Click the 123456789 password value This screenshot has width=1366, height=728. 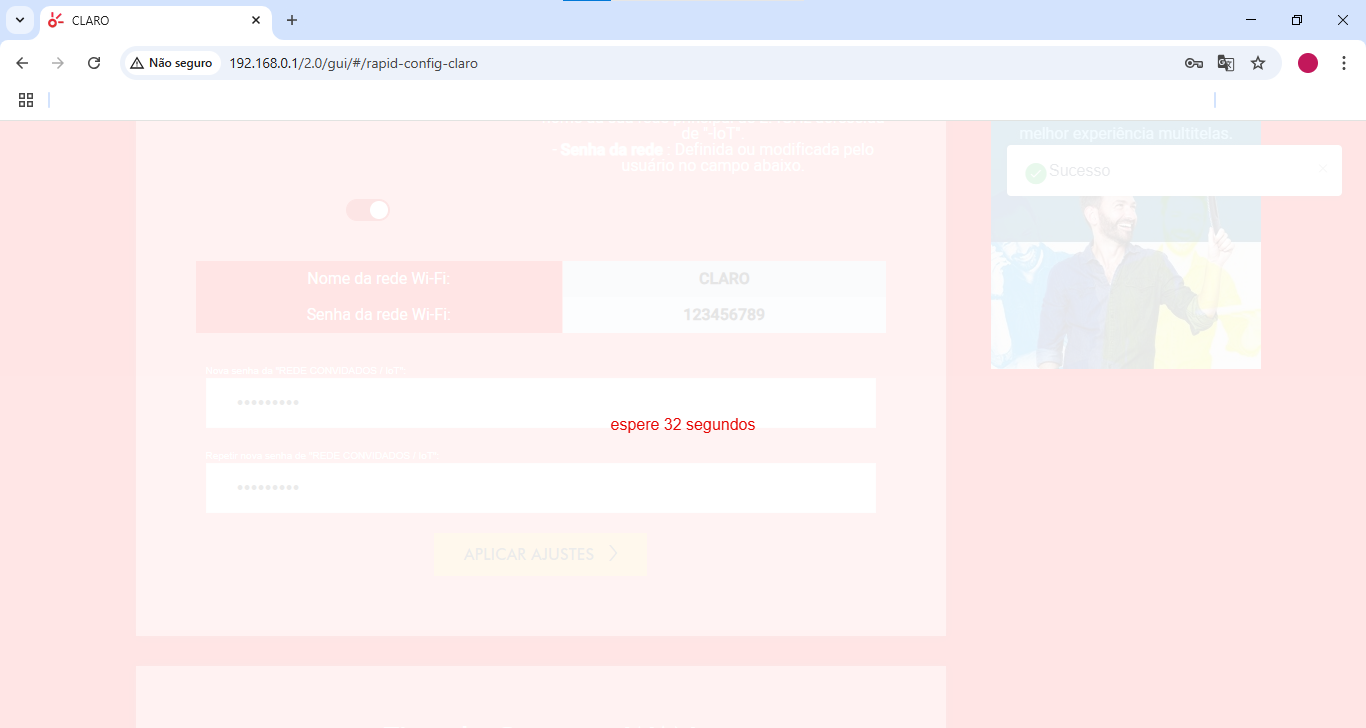point(724,315)
